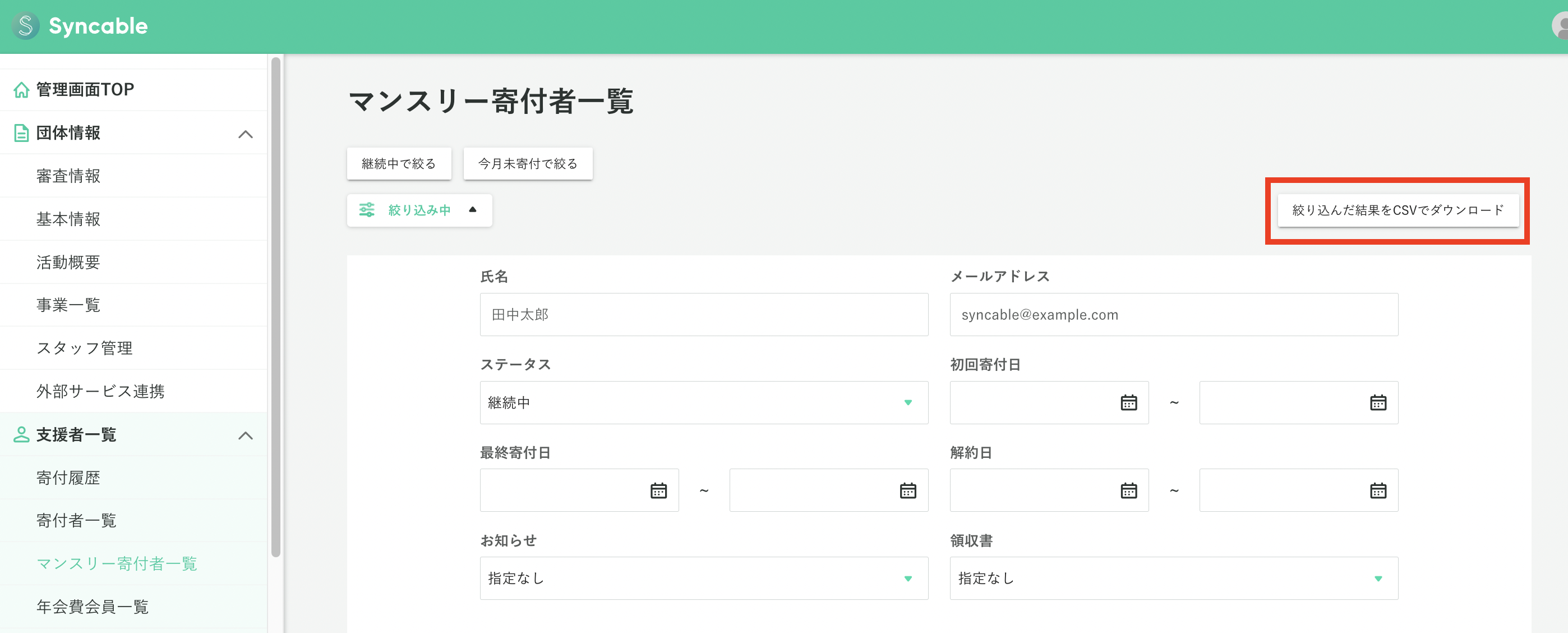This screenshot has height=633, width=1568.
Task: Click the person icon beside 支援者一覧
Action: pos(21,434)
